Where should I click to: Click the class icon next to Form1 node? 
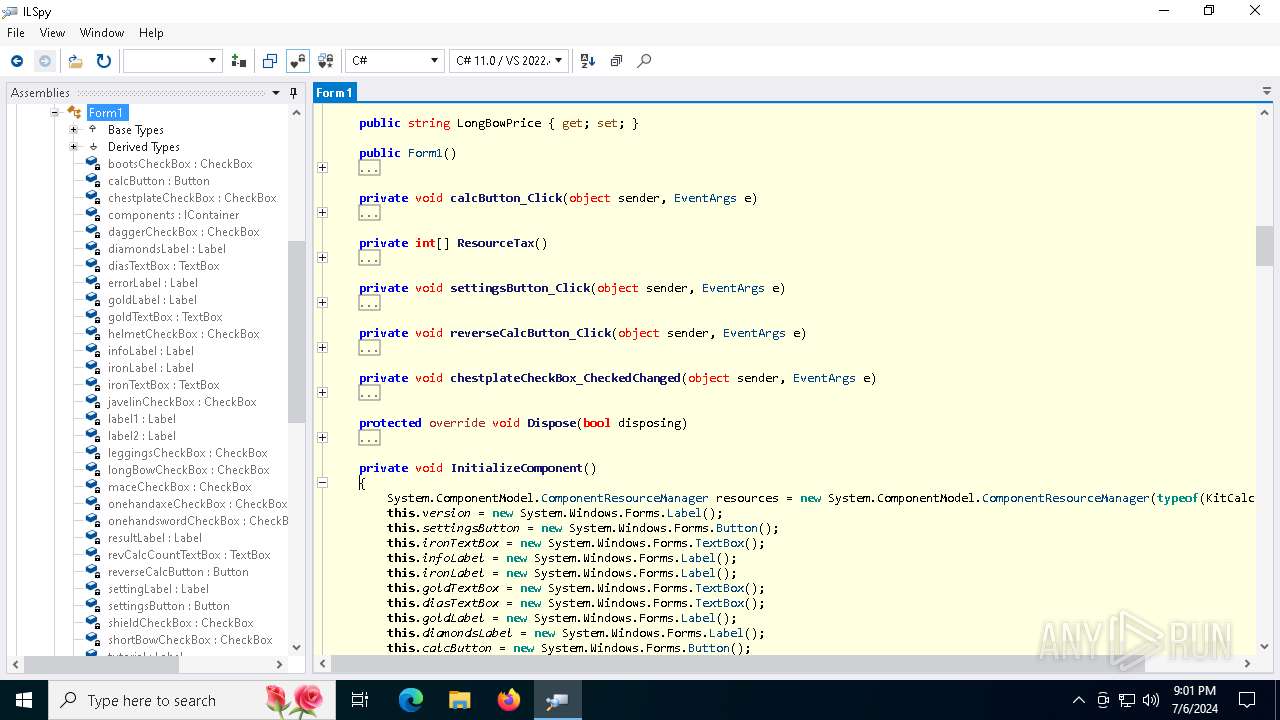(74, 113)
